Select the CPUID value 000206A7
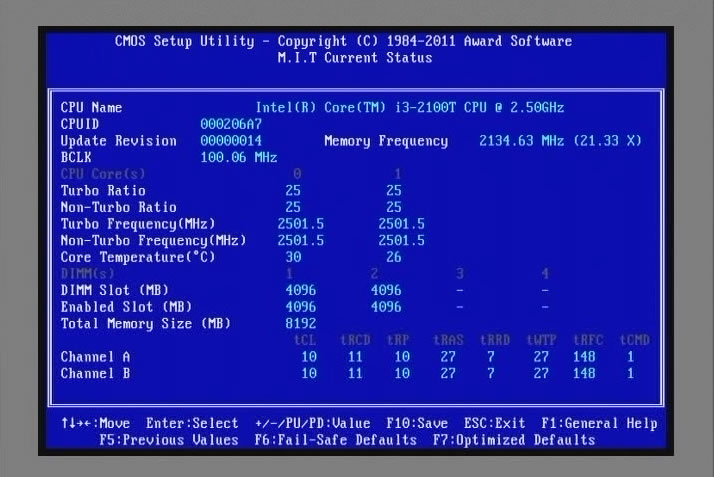 click(x=231, y=124)
